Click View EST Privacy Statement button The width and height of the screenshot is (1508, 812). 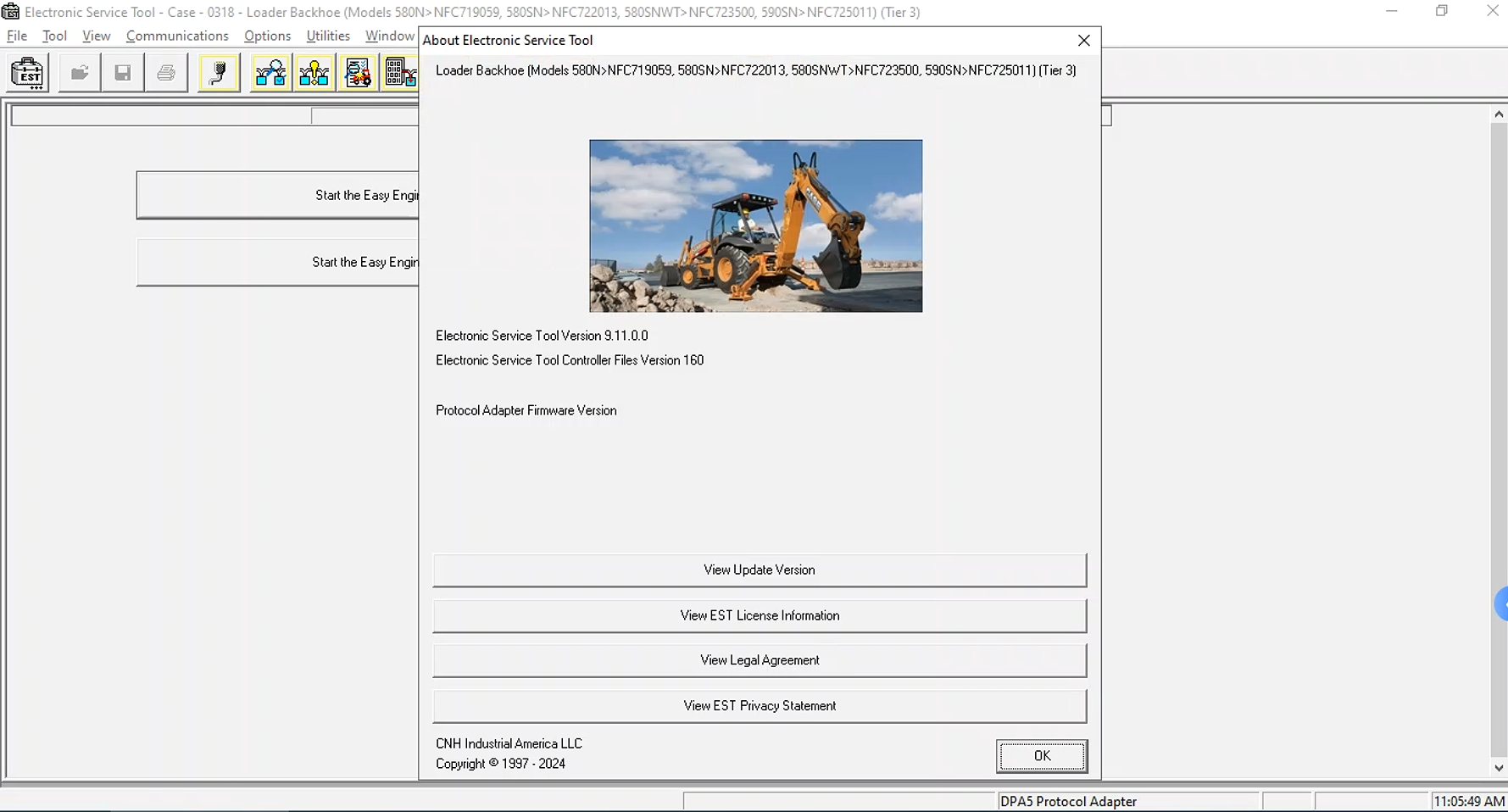[760, 706]
